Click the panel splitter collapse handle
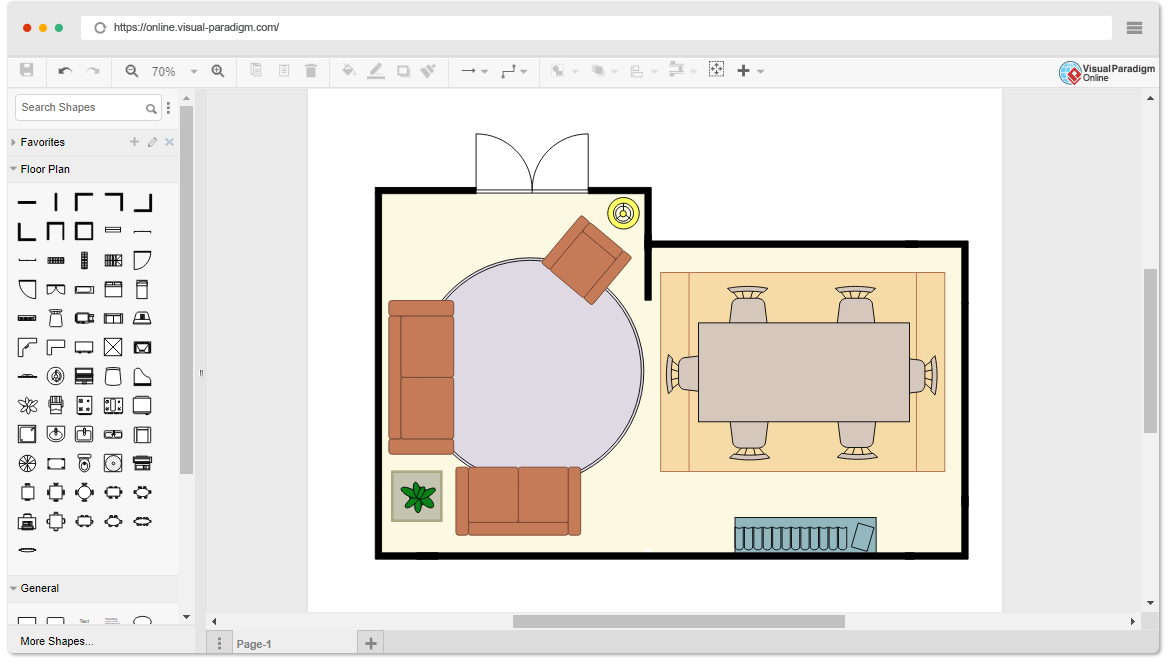Image resolution: width=1170 pixels, height=665 pixels. (x=201, y=372)
